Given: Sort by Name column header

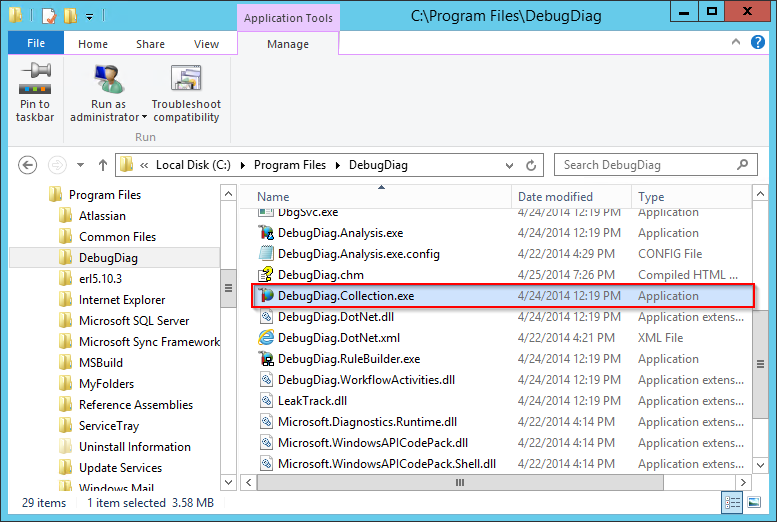Looking at the screenshot, I should [x=377, y=197].
